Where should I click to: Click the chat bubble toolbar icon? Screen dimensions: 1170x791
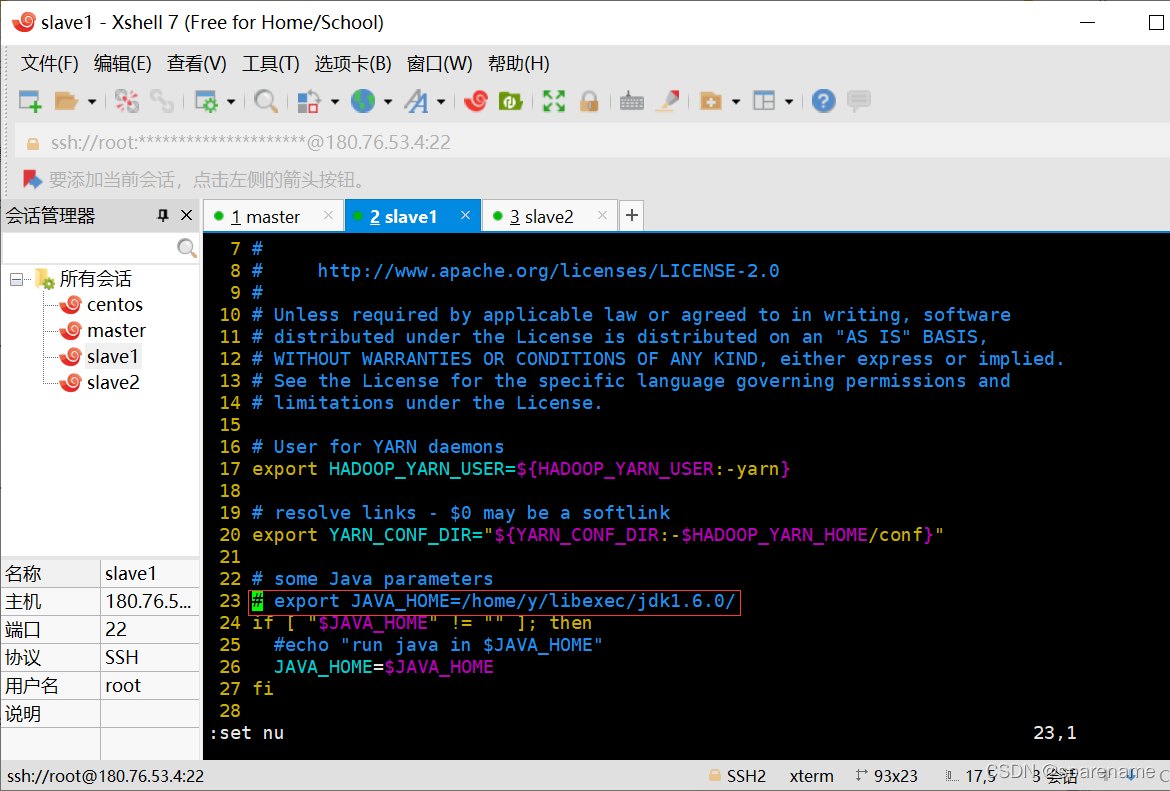point(859,101)
